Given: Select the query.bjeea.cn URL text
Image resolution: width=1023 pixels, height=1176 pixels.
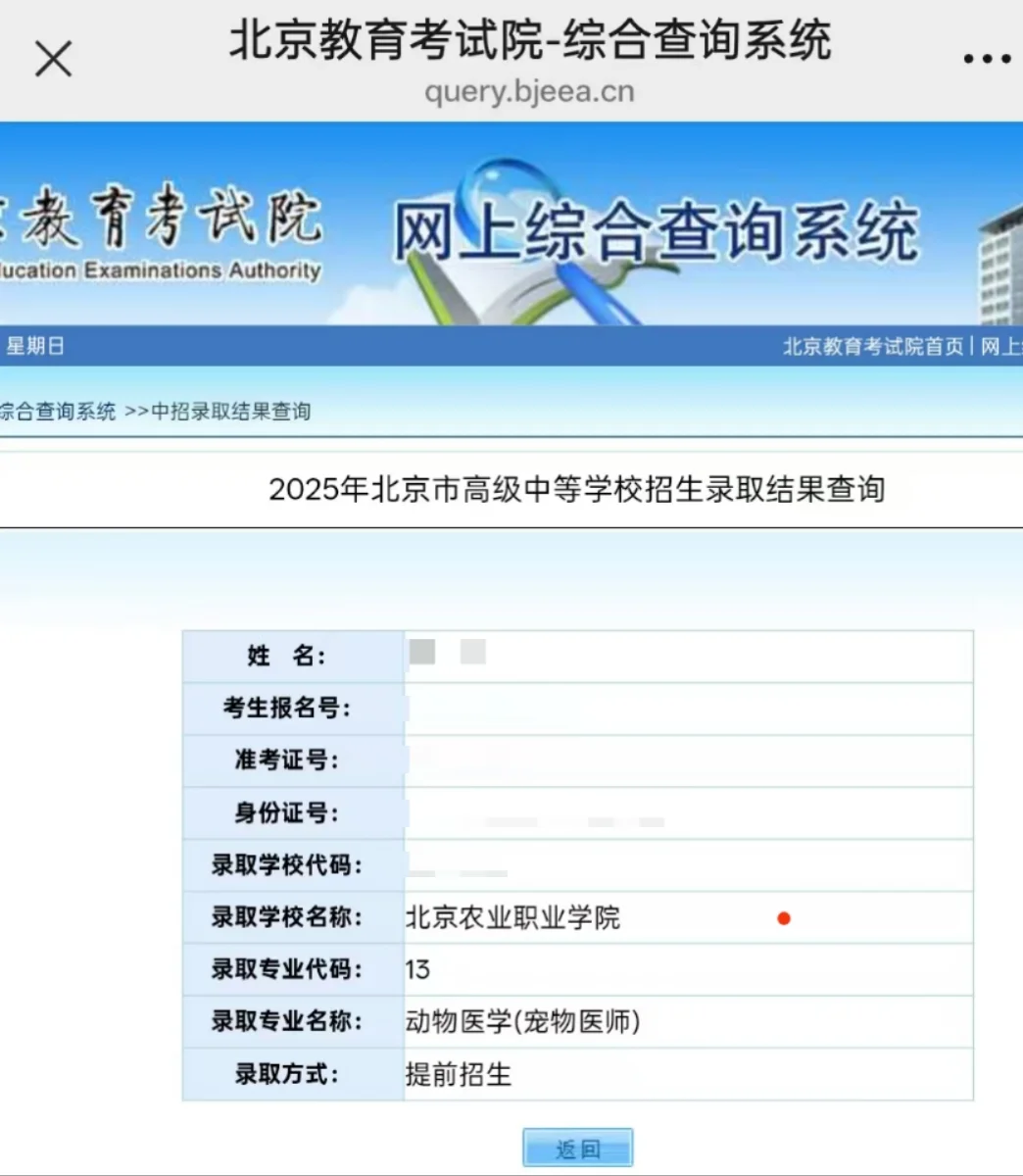Looking at the screenshot, I should [x=529, y=92].
